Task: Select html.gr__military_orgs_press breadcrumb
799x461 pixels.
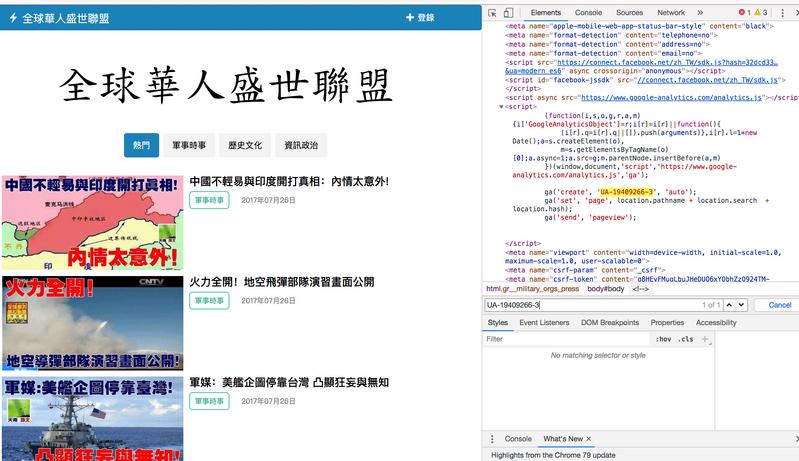Action: pos(532,289)
